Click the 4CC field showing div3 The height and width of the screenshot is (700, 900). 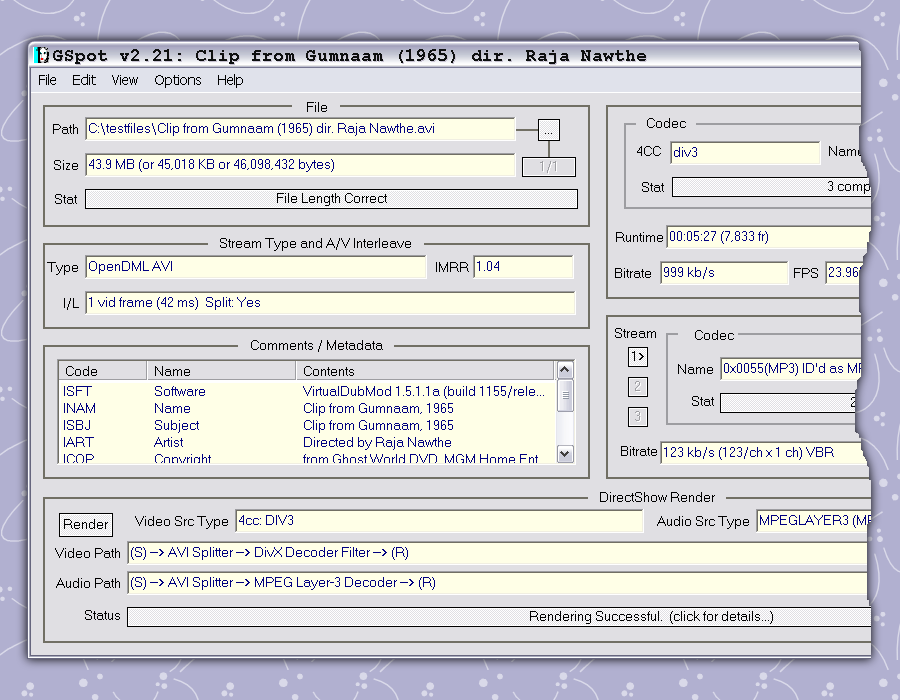(x=745, y=153)
